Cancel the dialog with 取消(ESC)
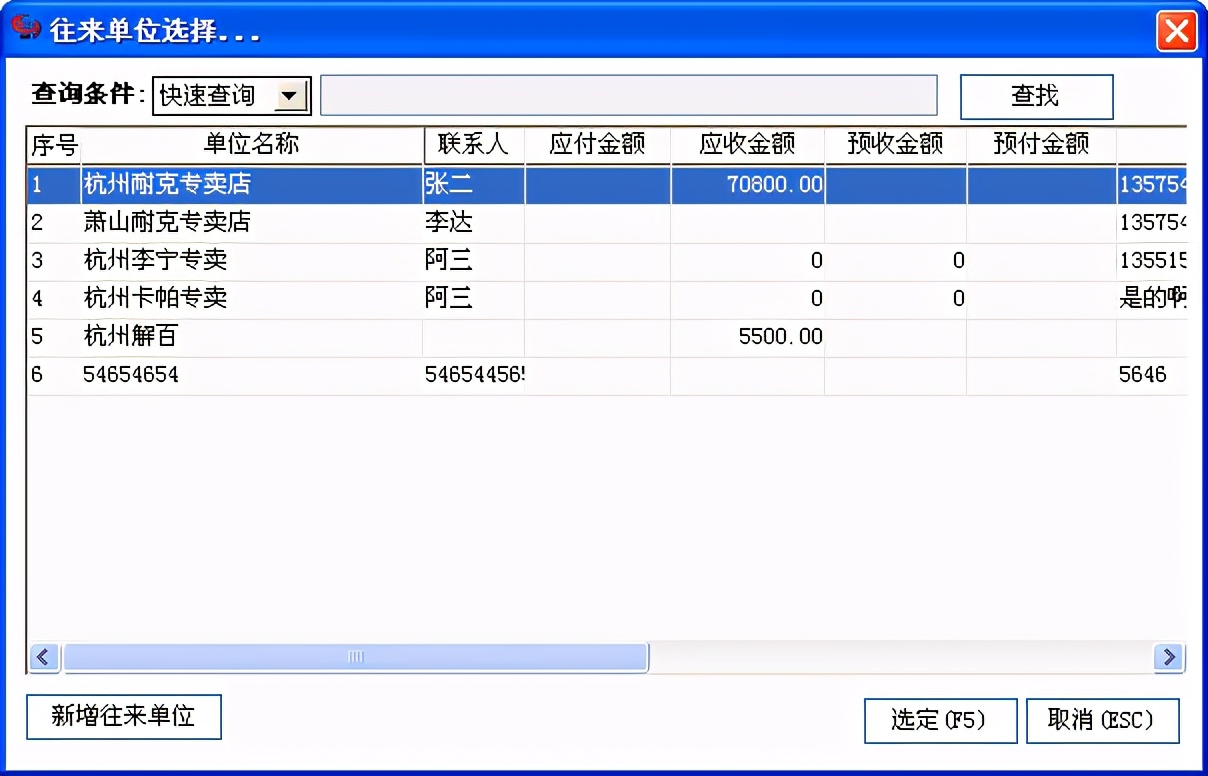1208x776 pixels. click(x=1103, y=720)
